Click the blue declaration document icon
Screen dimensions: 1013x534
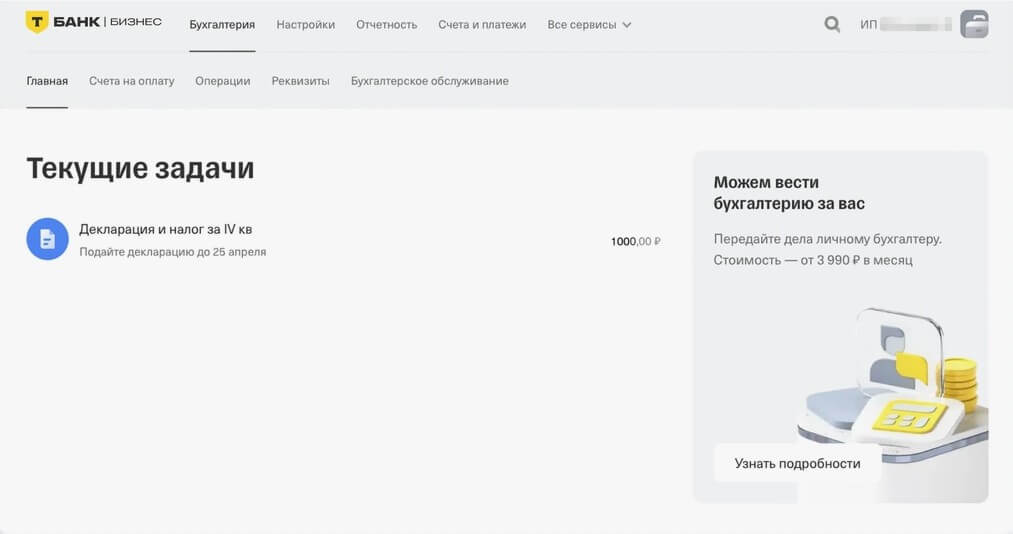[47, 239]
